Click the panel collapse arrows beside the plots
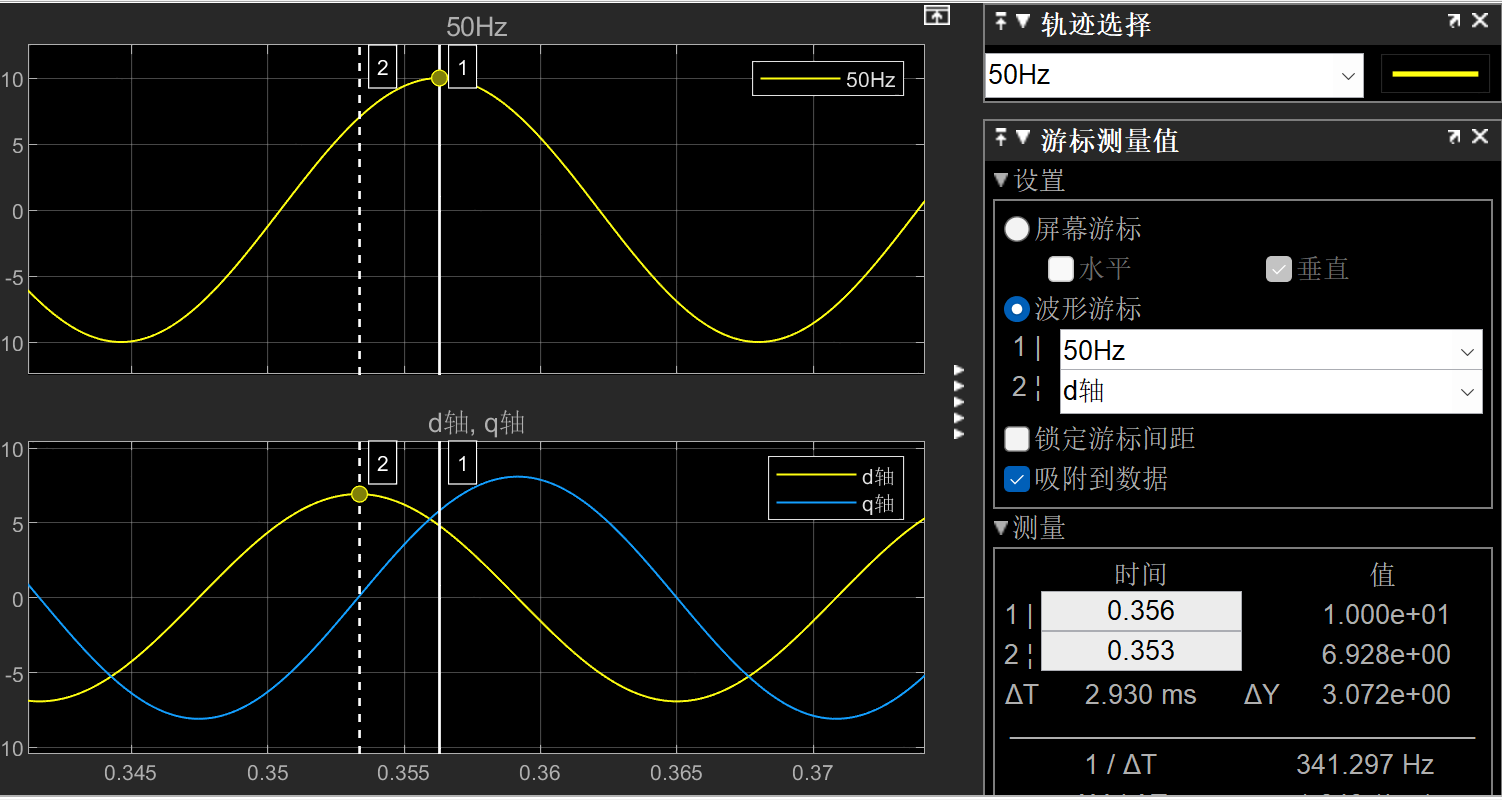This screenshot has width=1502, height=800. pos(960,402)
